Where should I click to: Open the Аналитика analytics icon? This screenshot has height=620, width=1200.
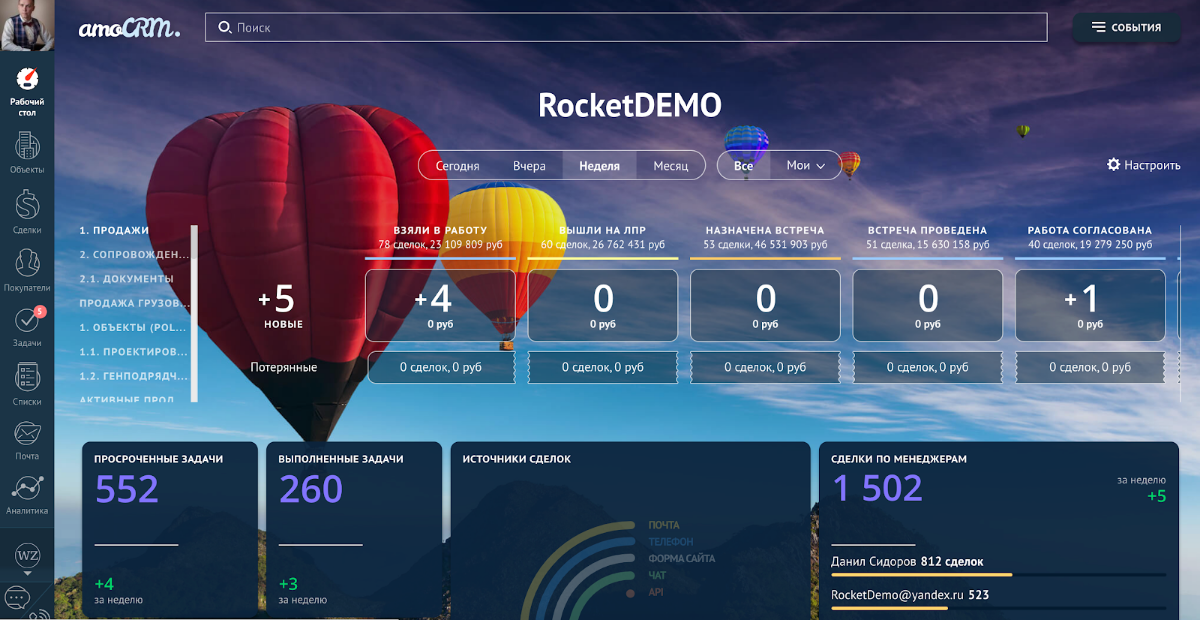[x=27, y=492]
